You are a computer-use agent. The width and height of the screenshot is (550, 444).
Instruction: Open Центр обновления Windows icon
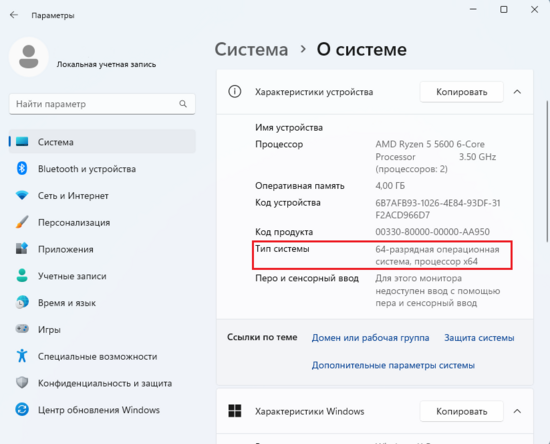(22, 410)
